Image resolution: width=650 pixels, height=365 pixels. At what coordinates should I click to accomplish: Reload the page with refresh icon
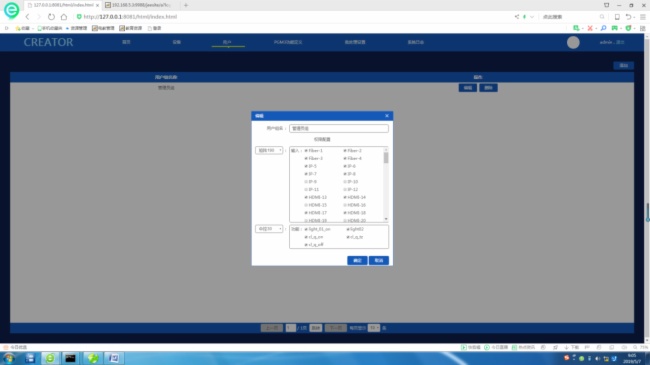point(51,17)
